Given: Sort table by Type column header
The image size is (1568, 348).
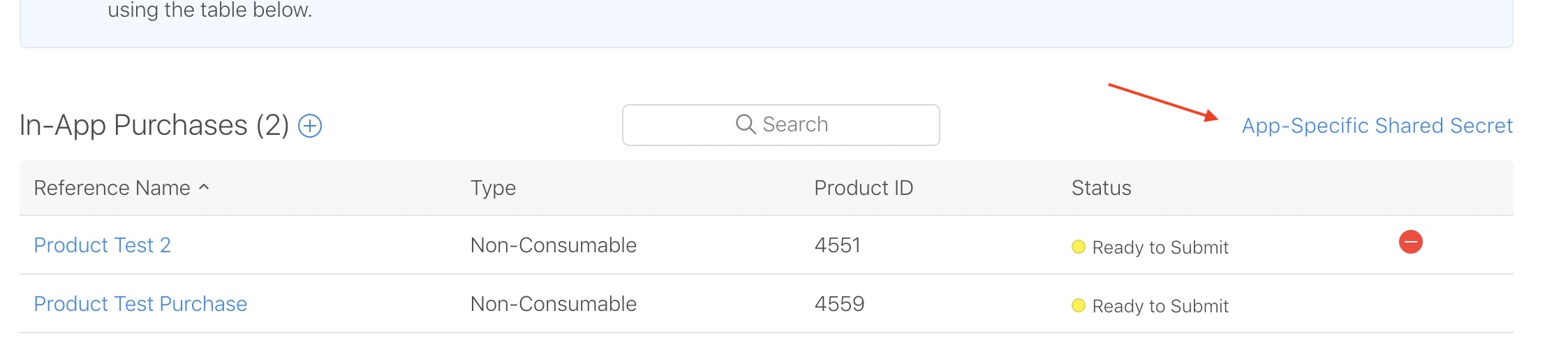Looking at the screenshot, I should tap(493, 188).
